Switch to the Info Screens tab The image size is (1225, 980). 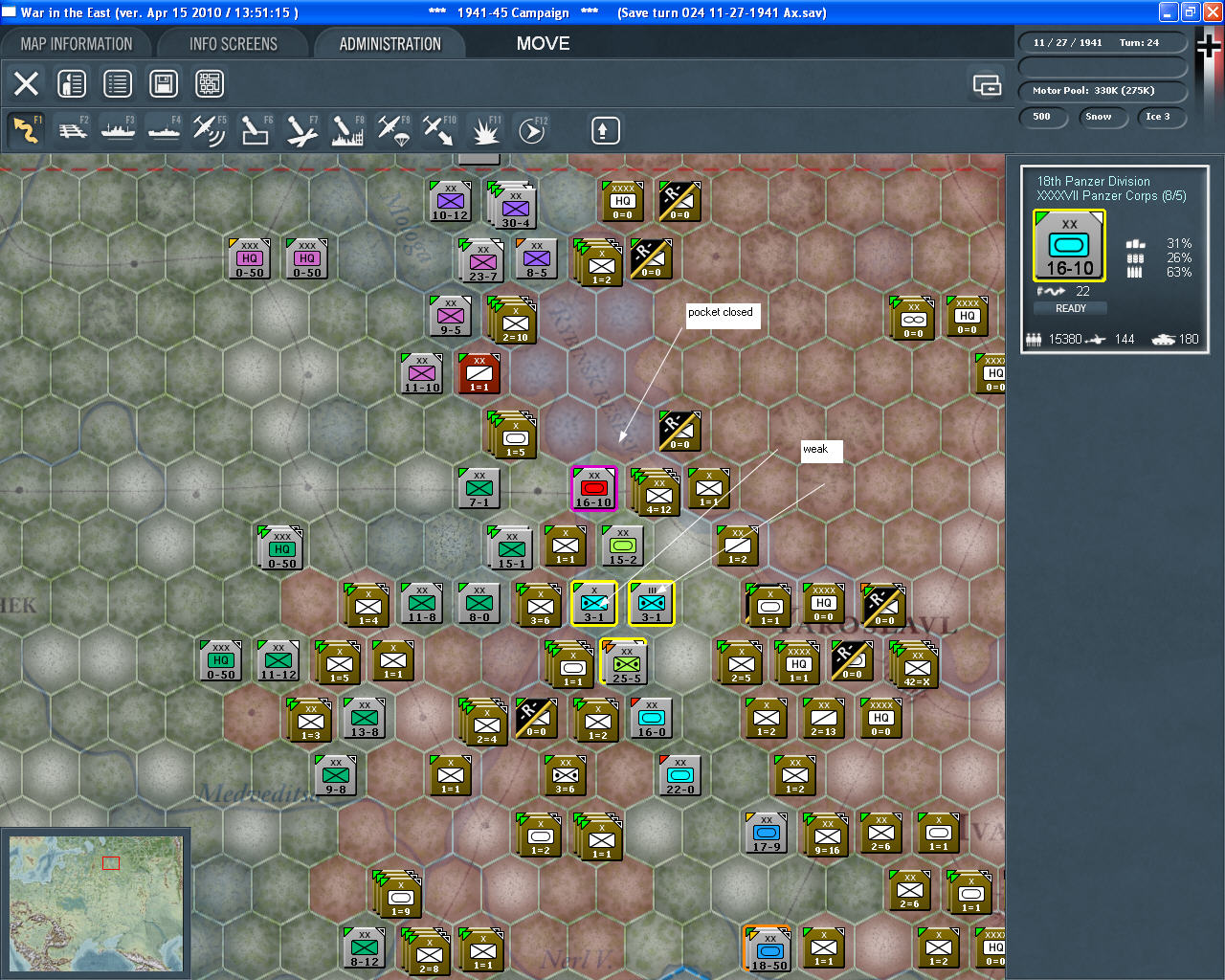tap(233, 44)
